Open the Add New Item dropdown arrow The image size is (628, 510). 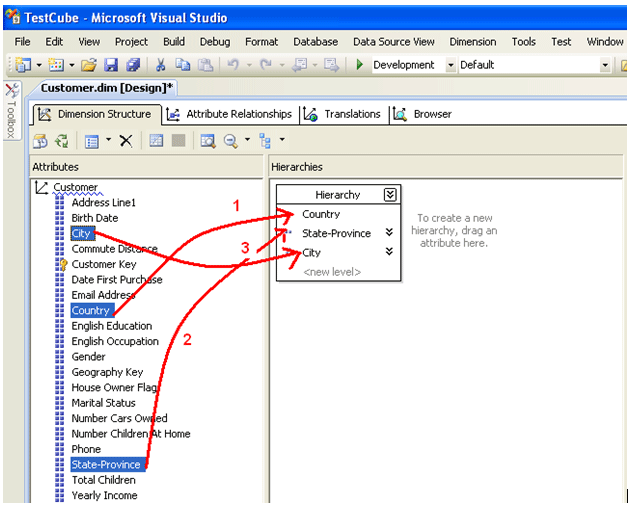pos(71,65)
